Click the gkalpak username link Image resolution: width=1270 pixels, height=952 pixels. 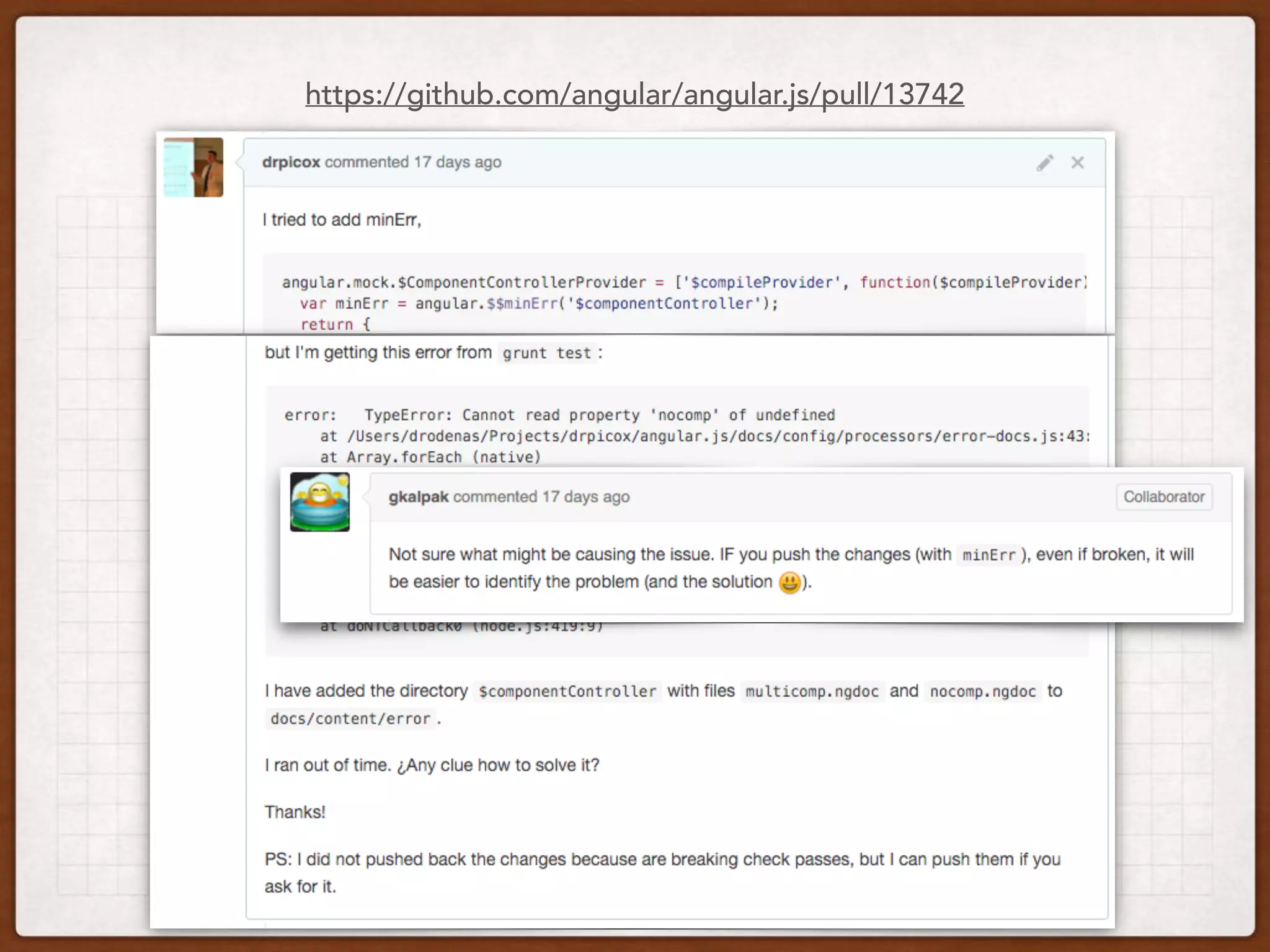[x=419, y=497]
